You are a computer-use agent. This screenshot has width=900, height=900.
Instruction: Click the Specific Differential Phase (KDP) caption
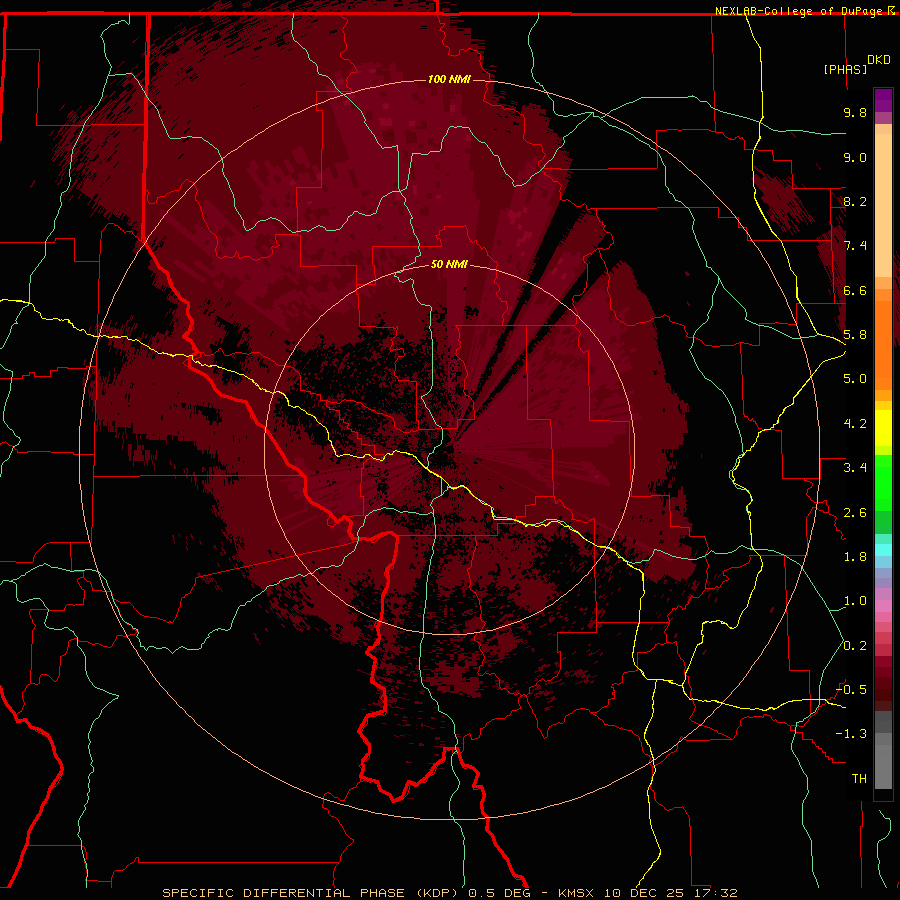(x=313, y=893)
